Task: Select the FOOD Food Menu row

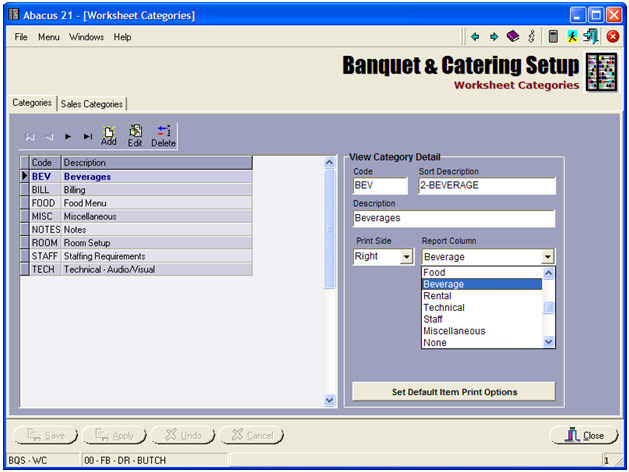Action: 136,203
